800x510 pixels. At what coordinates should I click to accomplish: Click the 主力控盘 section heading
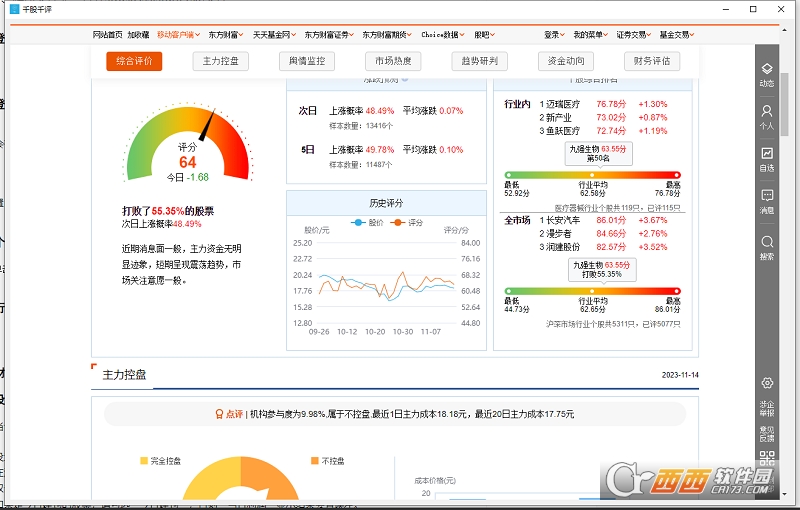click(124, 375)
